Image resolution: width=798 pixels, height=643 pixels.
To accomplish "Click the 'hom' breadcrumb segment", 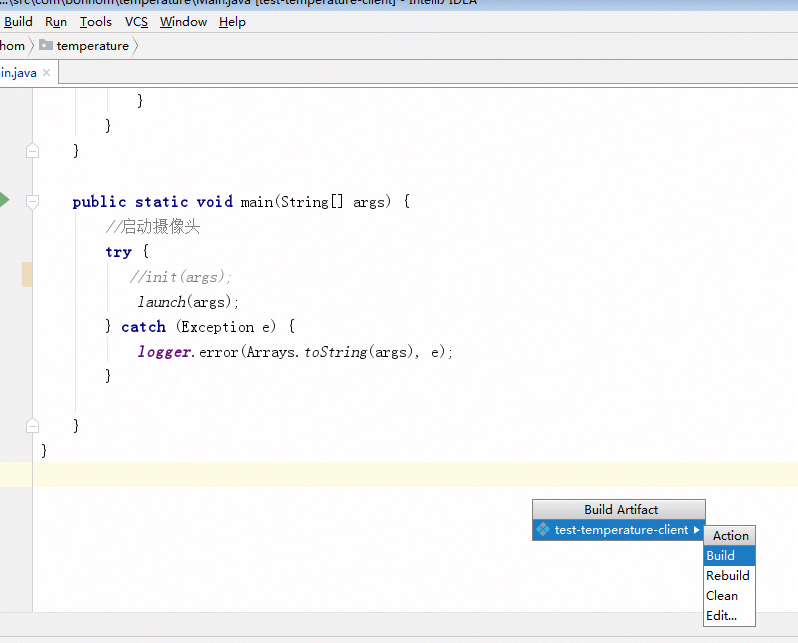I will pyautogui.click(x=12, y=46).
